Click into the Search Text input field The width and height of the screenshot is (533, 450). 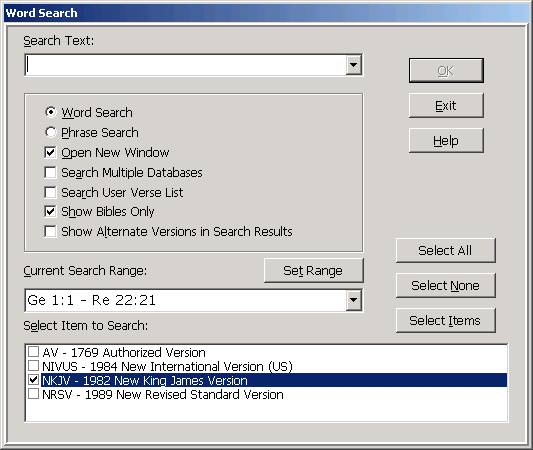[x=186, y=65]
